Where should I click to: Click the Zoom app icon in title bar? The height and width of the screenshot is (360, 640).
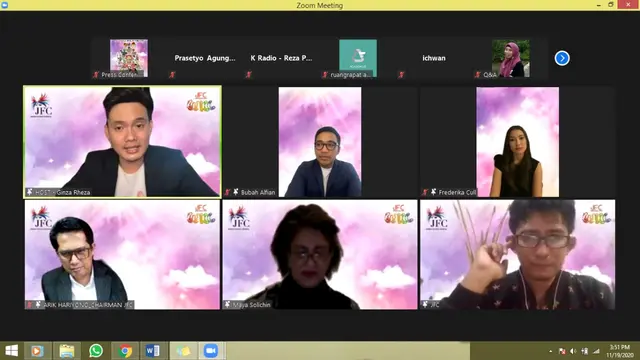(4, 5)
